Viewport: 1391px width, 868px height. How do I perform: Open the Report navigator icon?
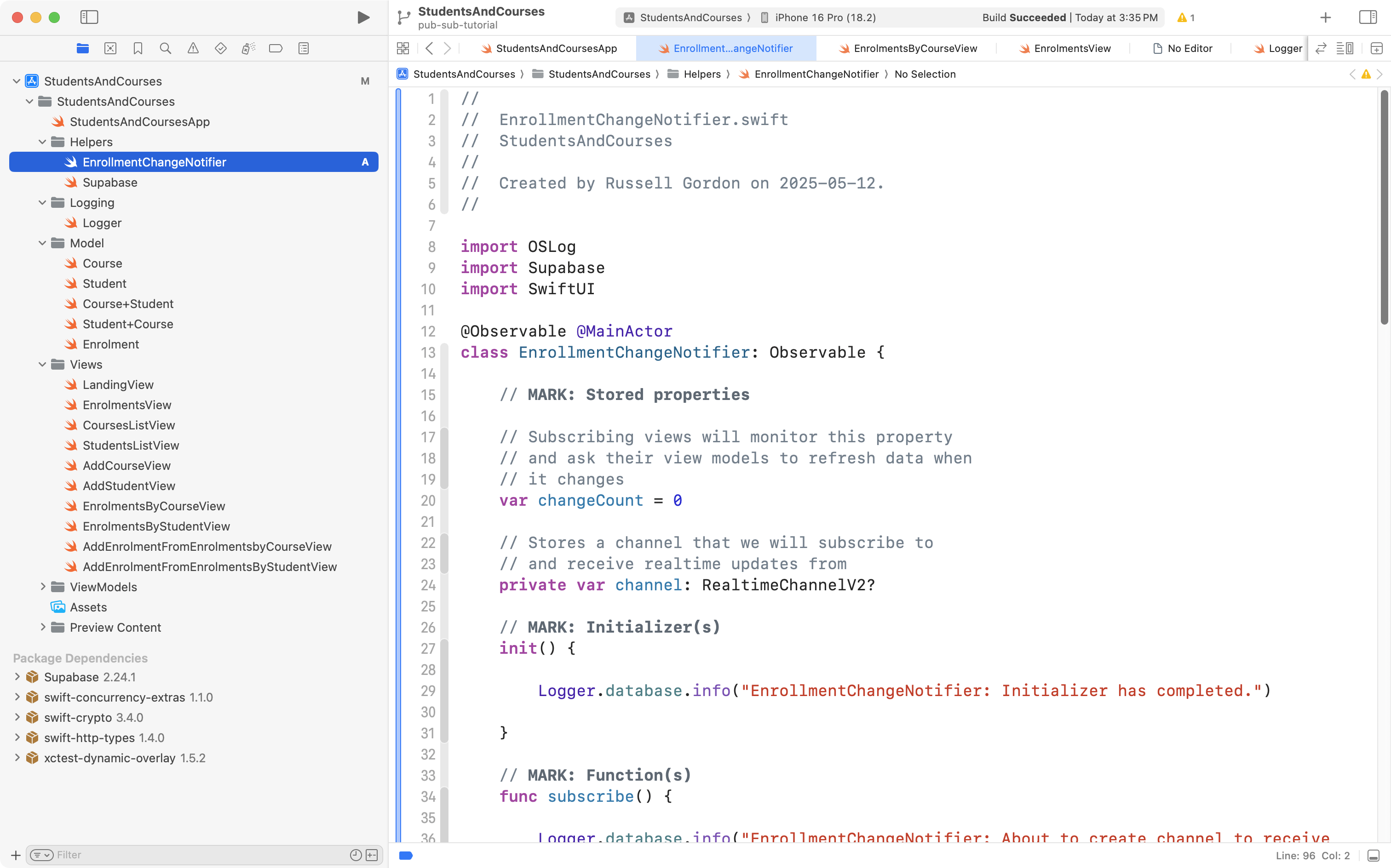(x=304, y=49)
